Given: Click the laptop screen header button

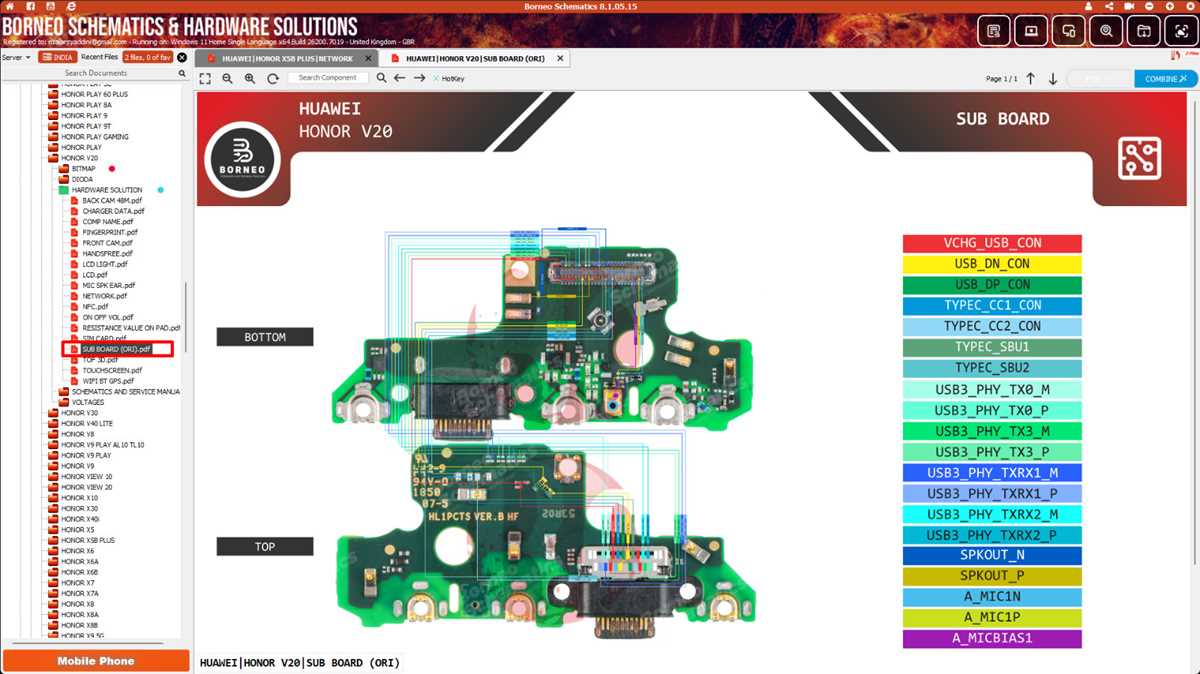Looking at the screenshot, I should 1031,31.
